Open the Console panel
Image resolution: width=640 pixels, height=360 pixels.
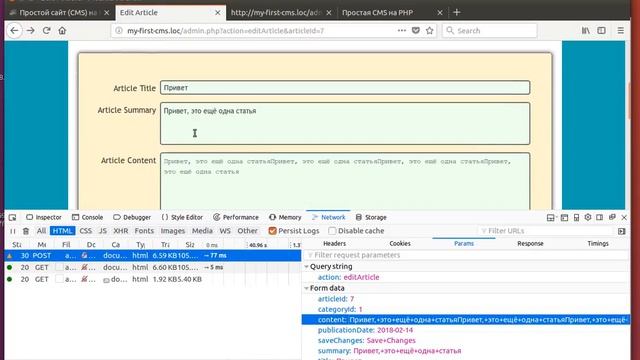point(87,218)
